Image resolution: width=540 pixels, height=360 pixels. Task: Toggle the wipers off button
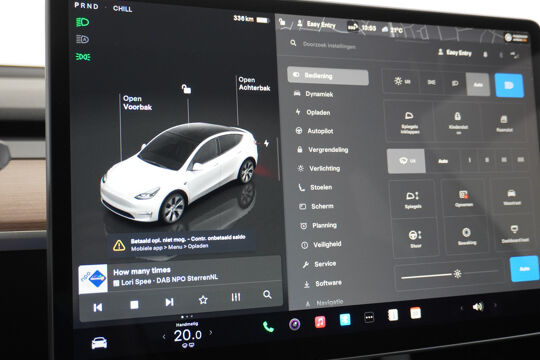click(406, 161)
